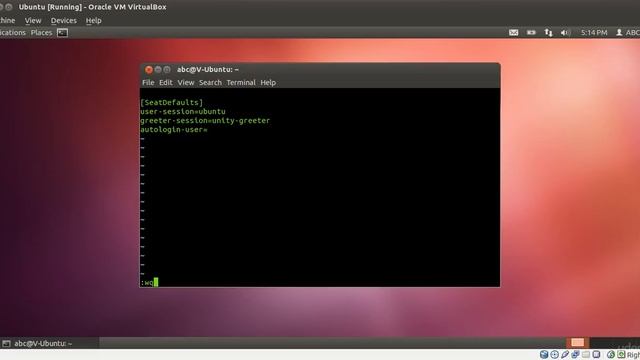Image resolution: width=640 pixels, height=360 pixels.
Task: Minimize the terminal window
Action: tap(158, 70)
